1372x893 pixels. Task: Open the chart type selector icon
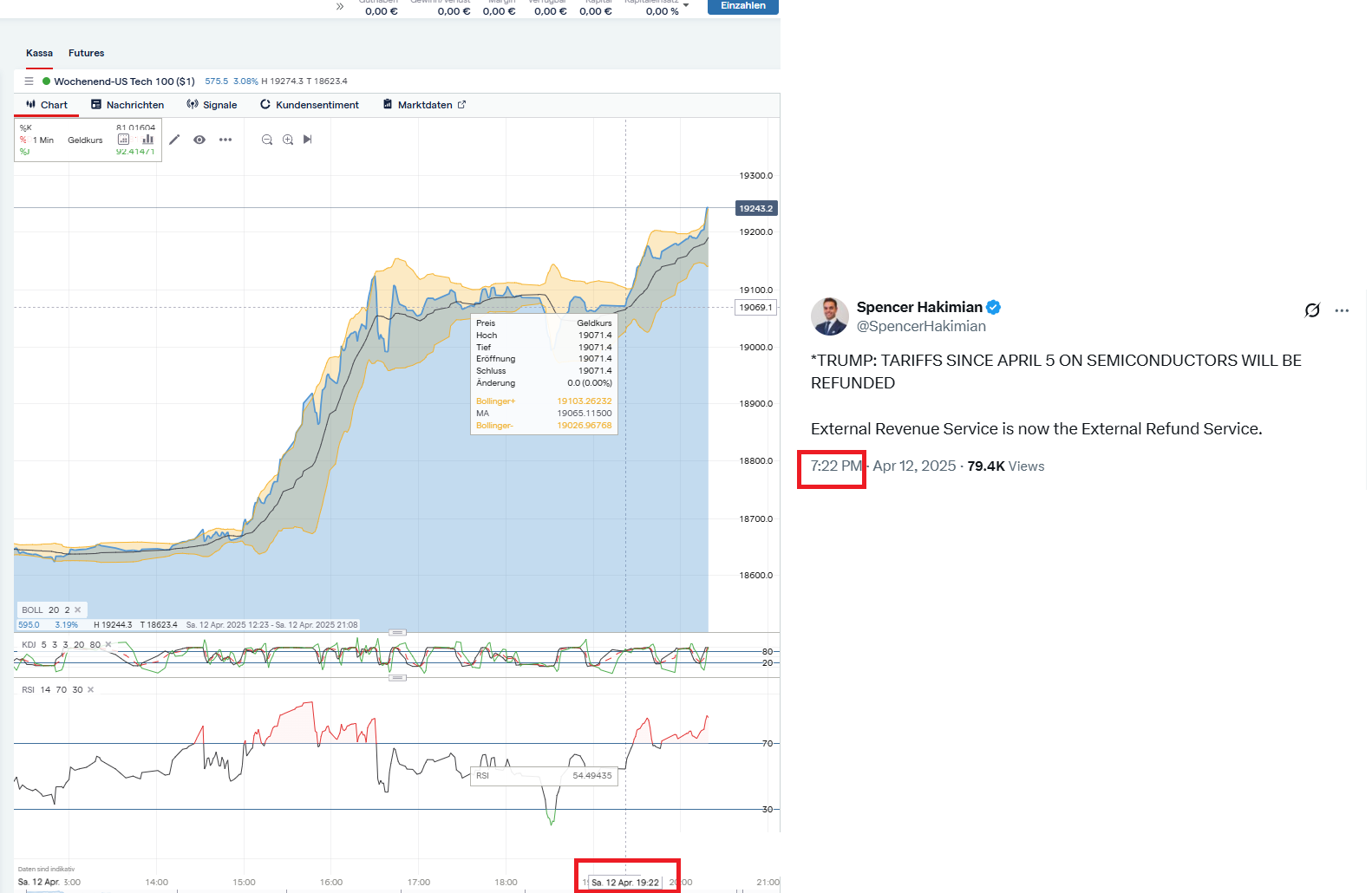click(123, 140)
